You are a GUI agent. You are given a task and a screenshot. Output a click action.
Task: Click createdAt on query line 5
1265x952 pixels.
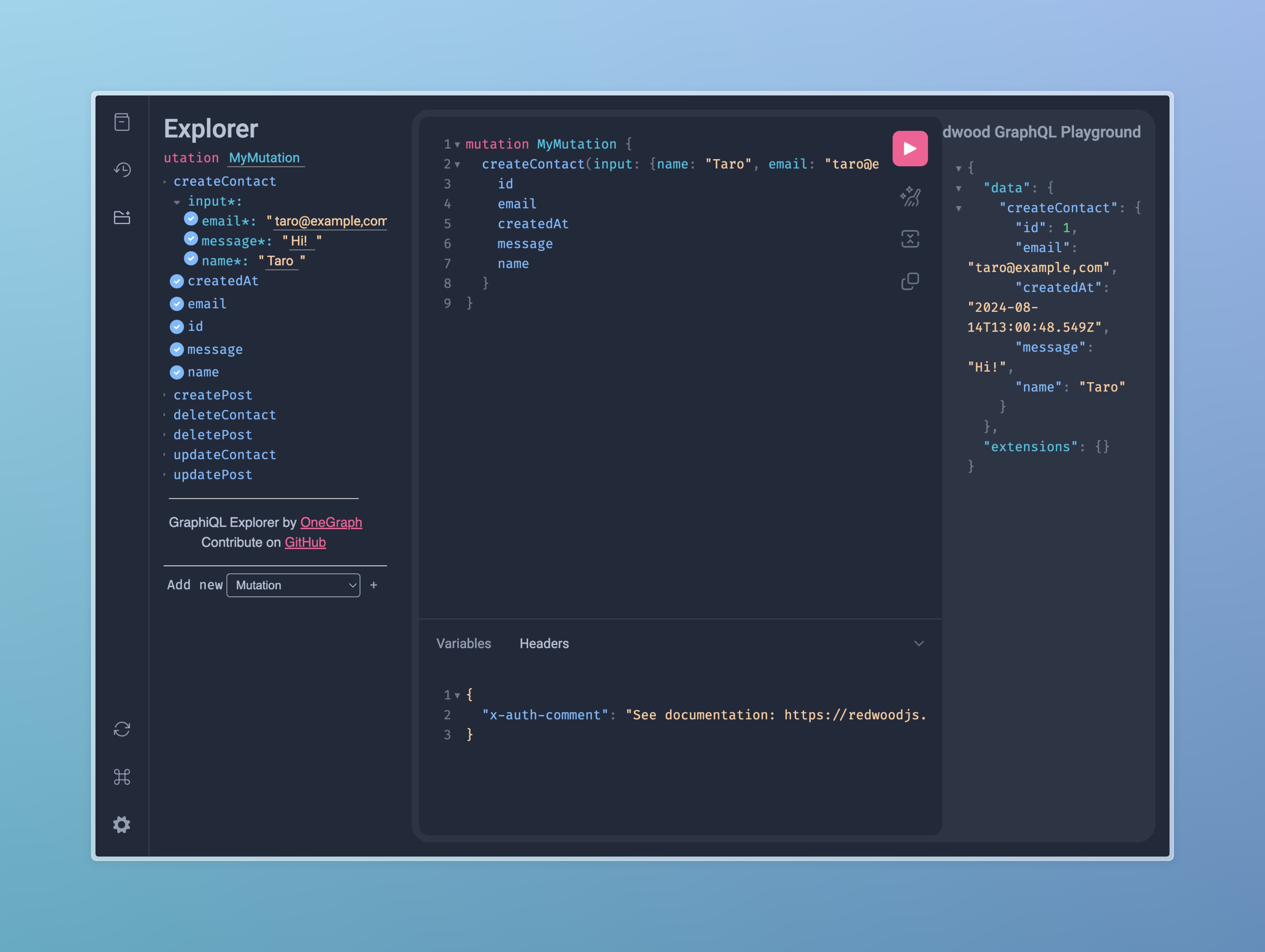(x=533, y=224)
